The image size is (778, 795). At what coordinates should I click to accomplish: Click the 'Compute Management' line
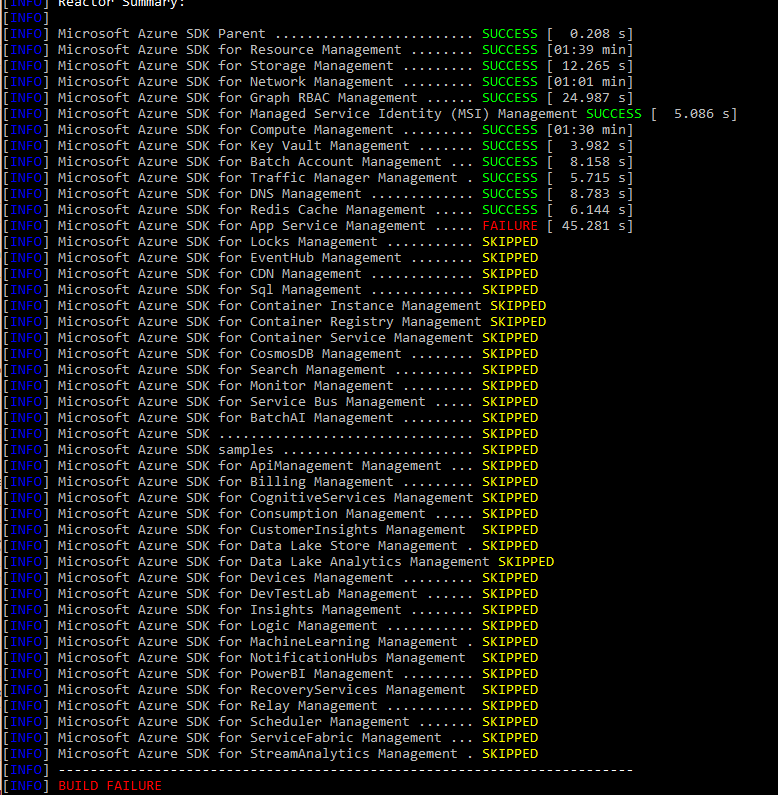(x=318, y=130)
